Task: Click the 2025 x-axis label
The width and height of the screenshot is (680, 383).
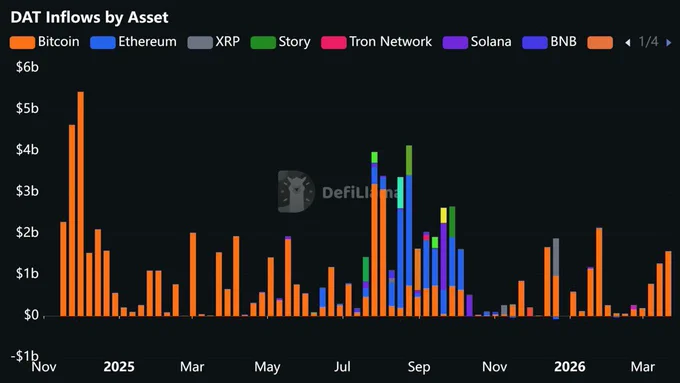Action: pos(119,367)
